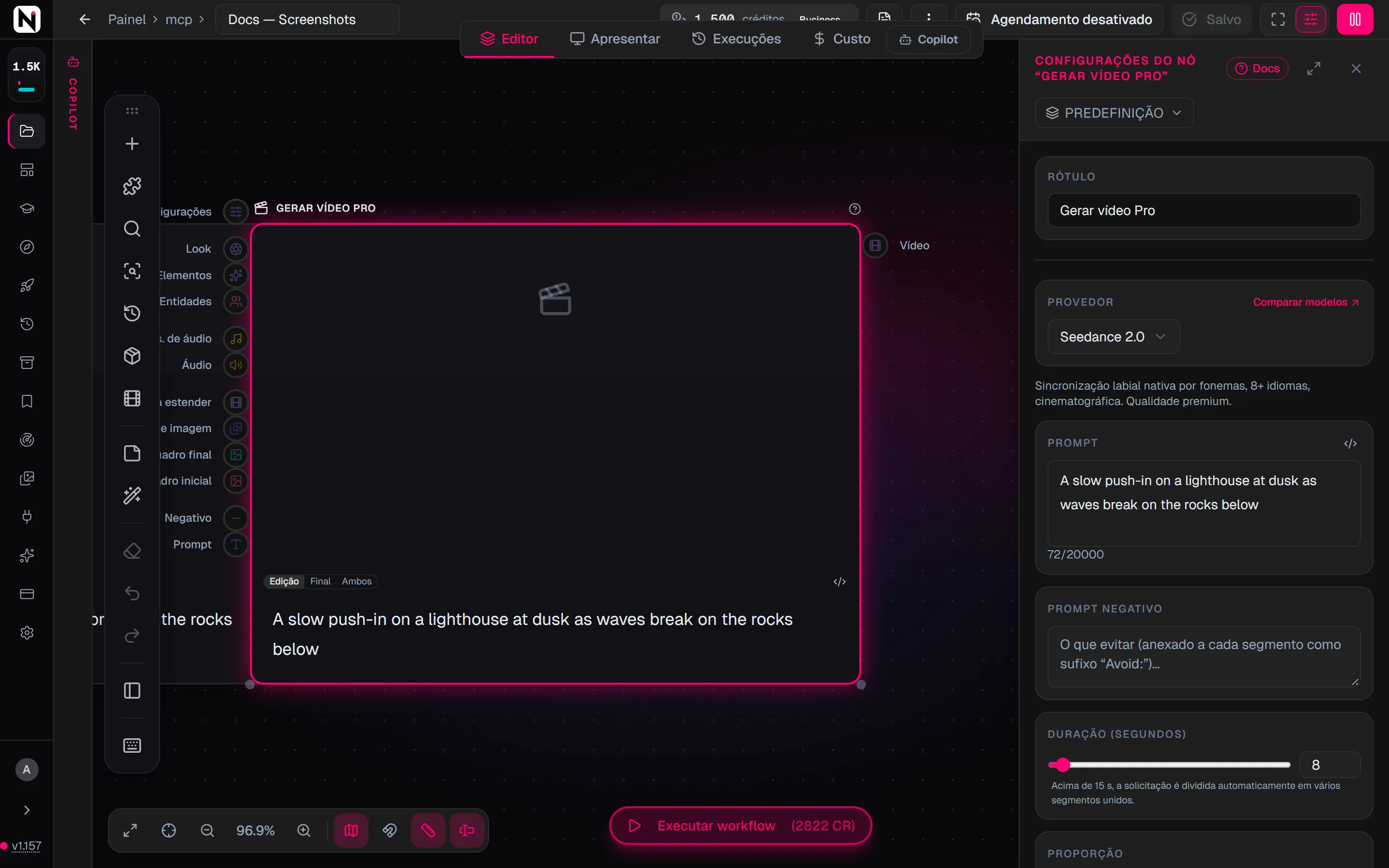This screenshot has width=1389, height=868.
Task: Switch to the Execuções tab
Action: (x=736, y=39)
